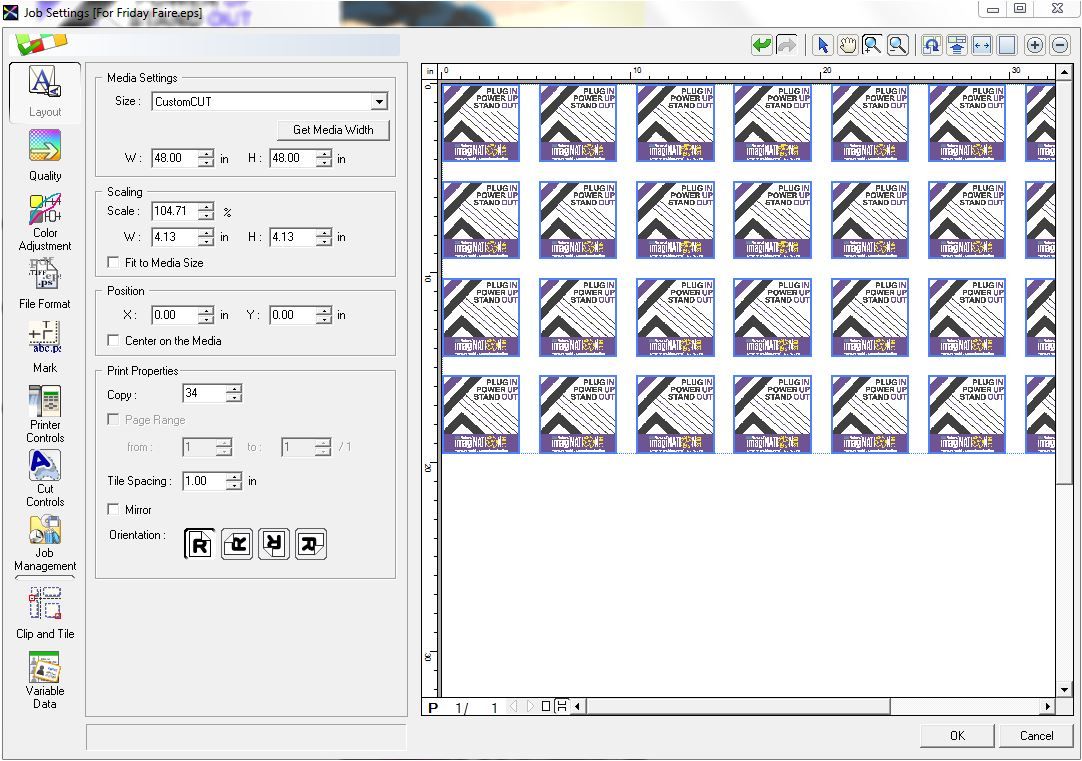Open the Clip and Tile panel

(45, 613)
